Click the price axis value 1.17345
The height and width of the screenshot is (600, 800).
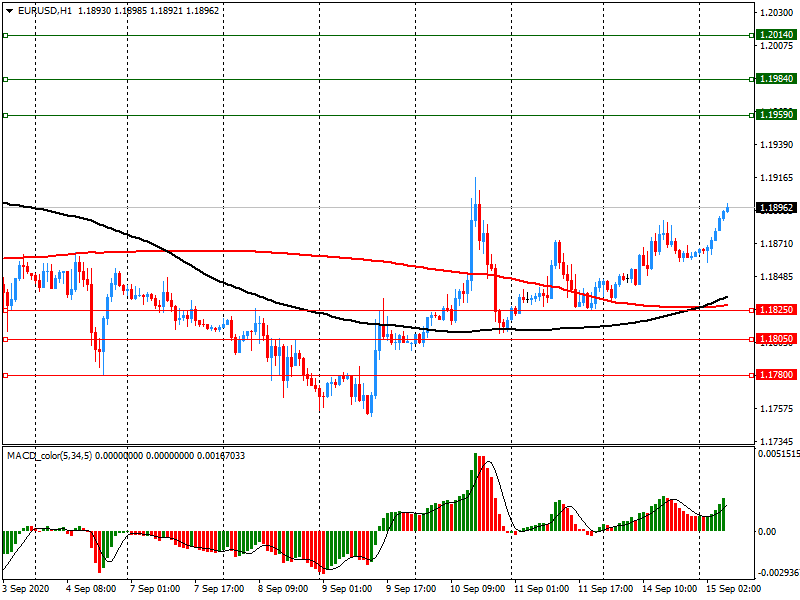coord(776,441)
